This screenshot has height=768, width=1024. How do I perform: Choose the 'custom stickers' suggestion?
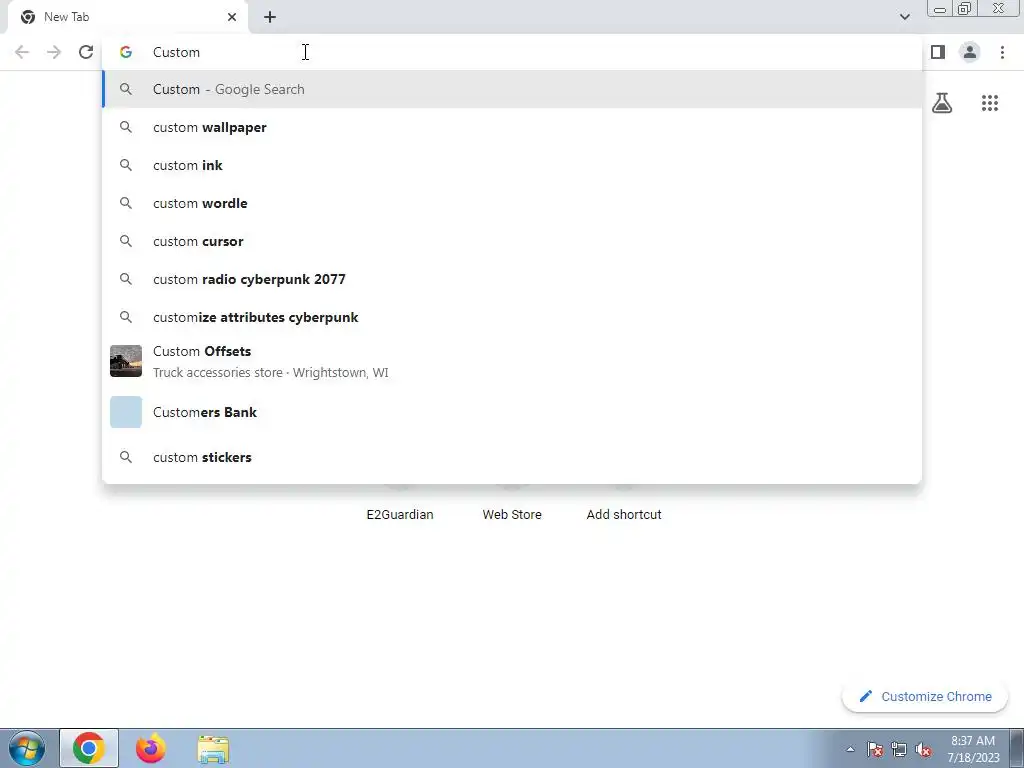[x=512, y=457]
